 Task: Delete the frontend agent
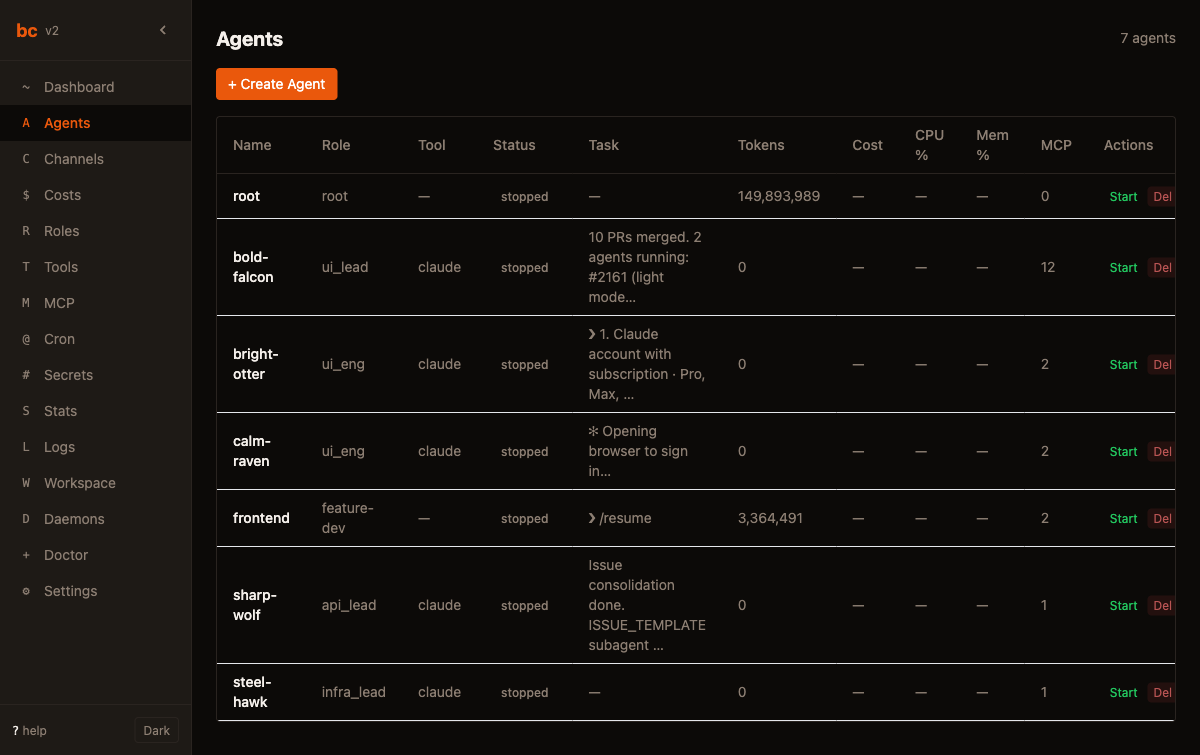pyautogui.click(x=1161, y=519)
